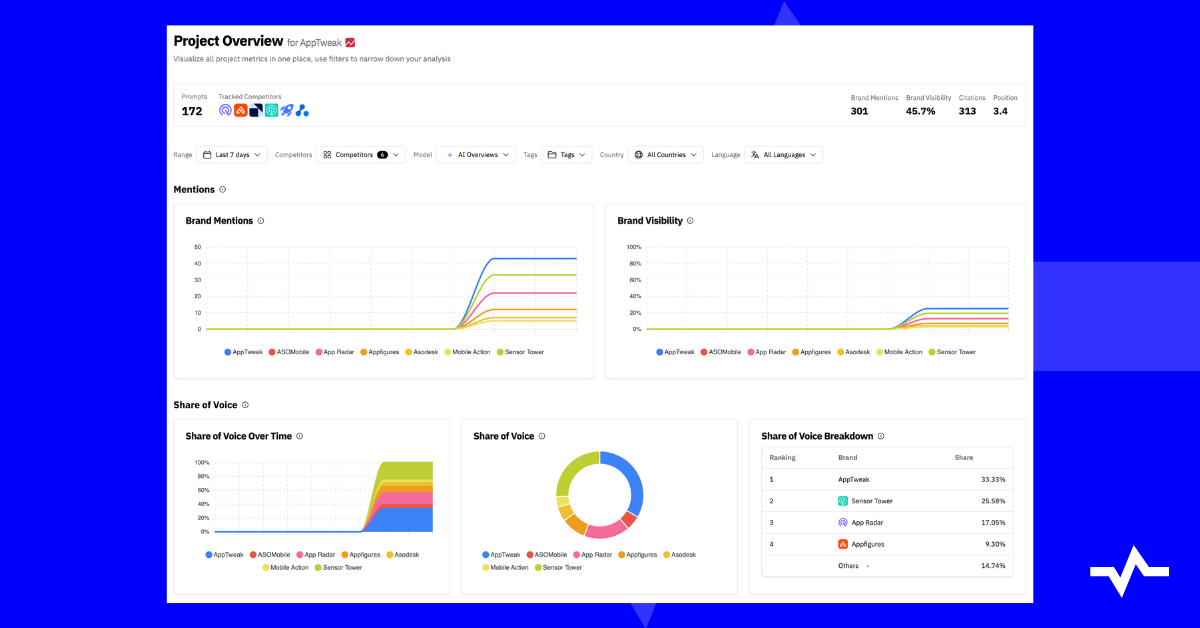This screenshot has height=628, width=1200.
Task: Click Sensor Tower icon in breakdown table
Action: [x=843, y=501]
